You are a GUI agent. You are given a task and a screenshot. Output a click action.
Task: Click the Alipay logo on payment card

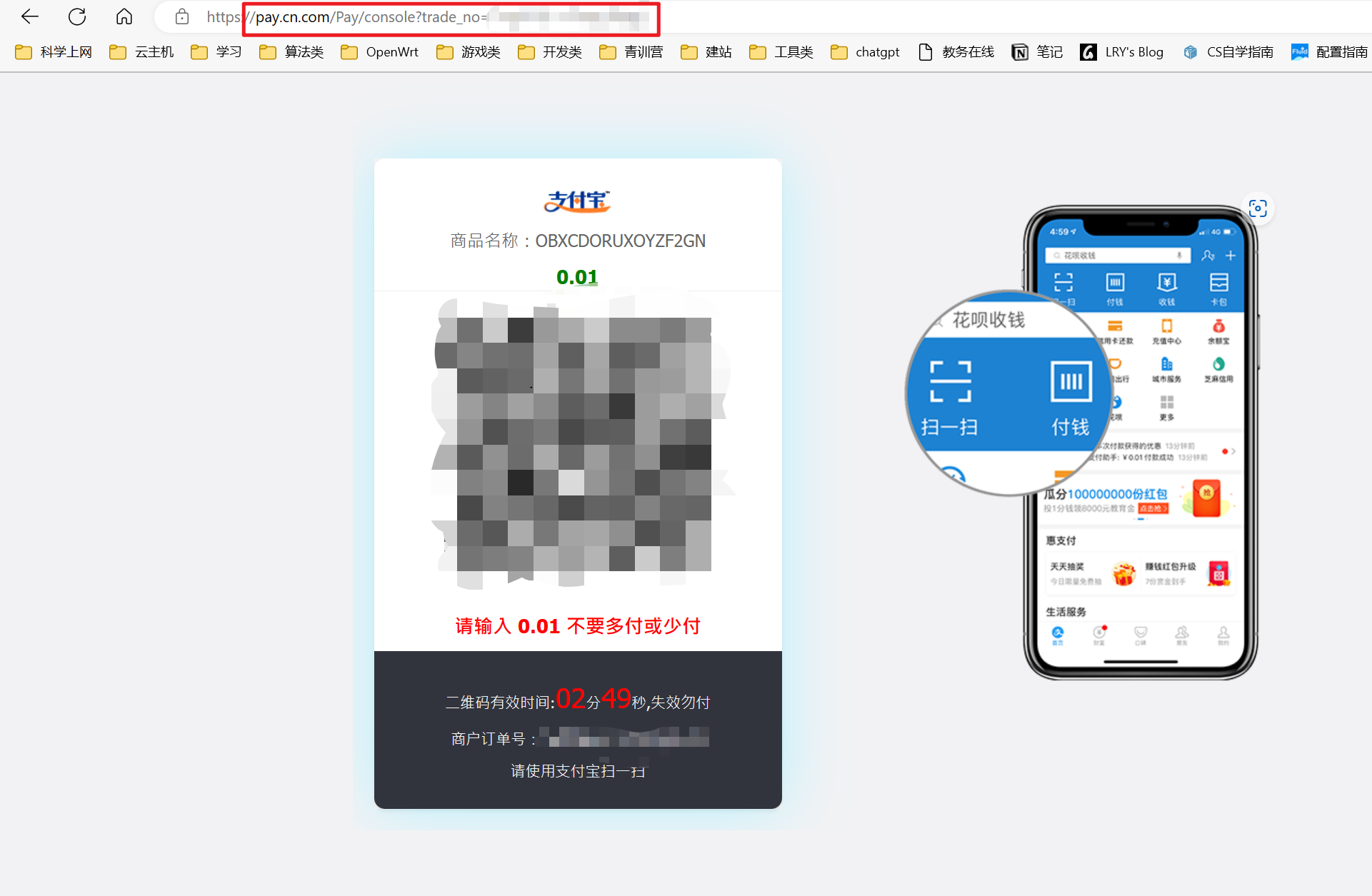[x=577, y=201]
